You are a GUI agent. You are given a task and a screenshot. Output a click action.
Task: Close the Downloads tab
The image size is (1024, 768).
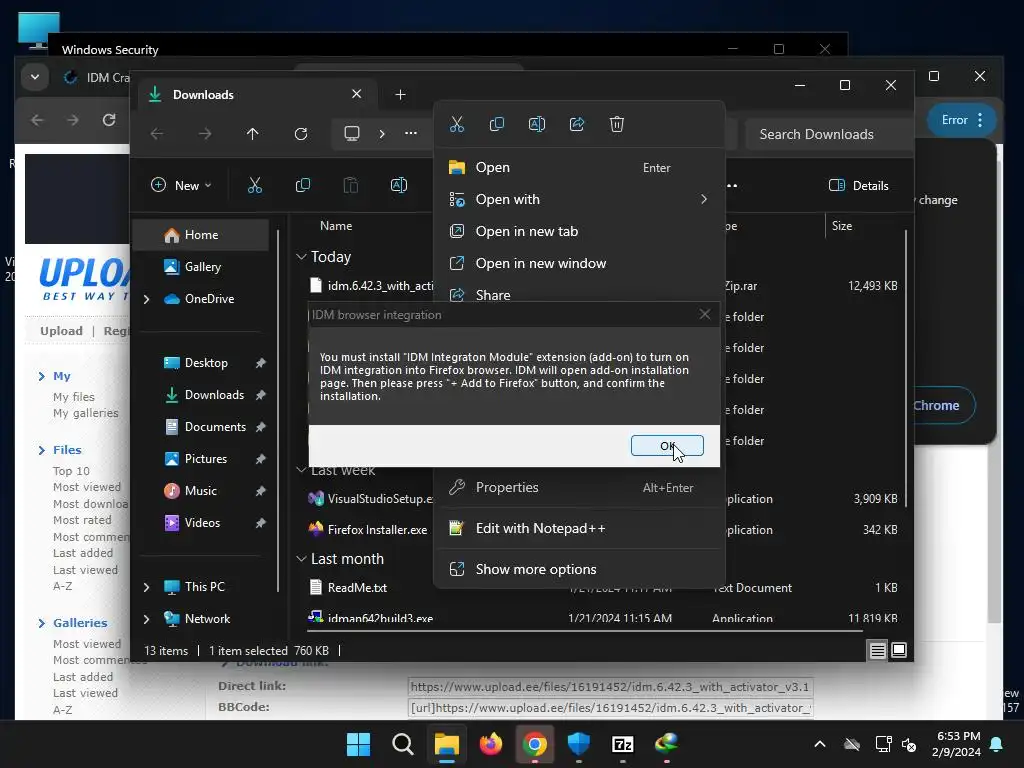point(357,94)
